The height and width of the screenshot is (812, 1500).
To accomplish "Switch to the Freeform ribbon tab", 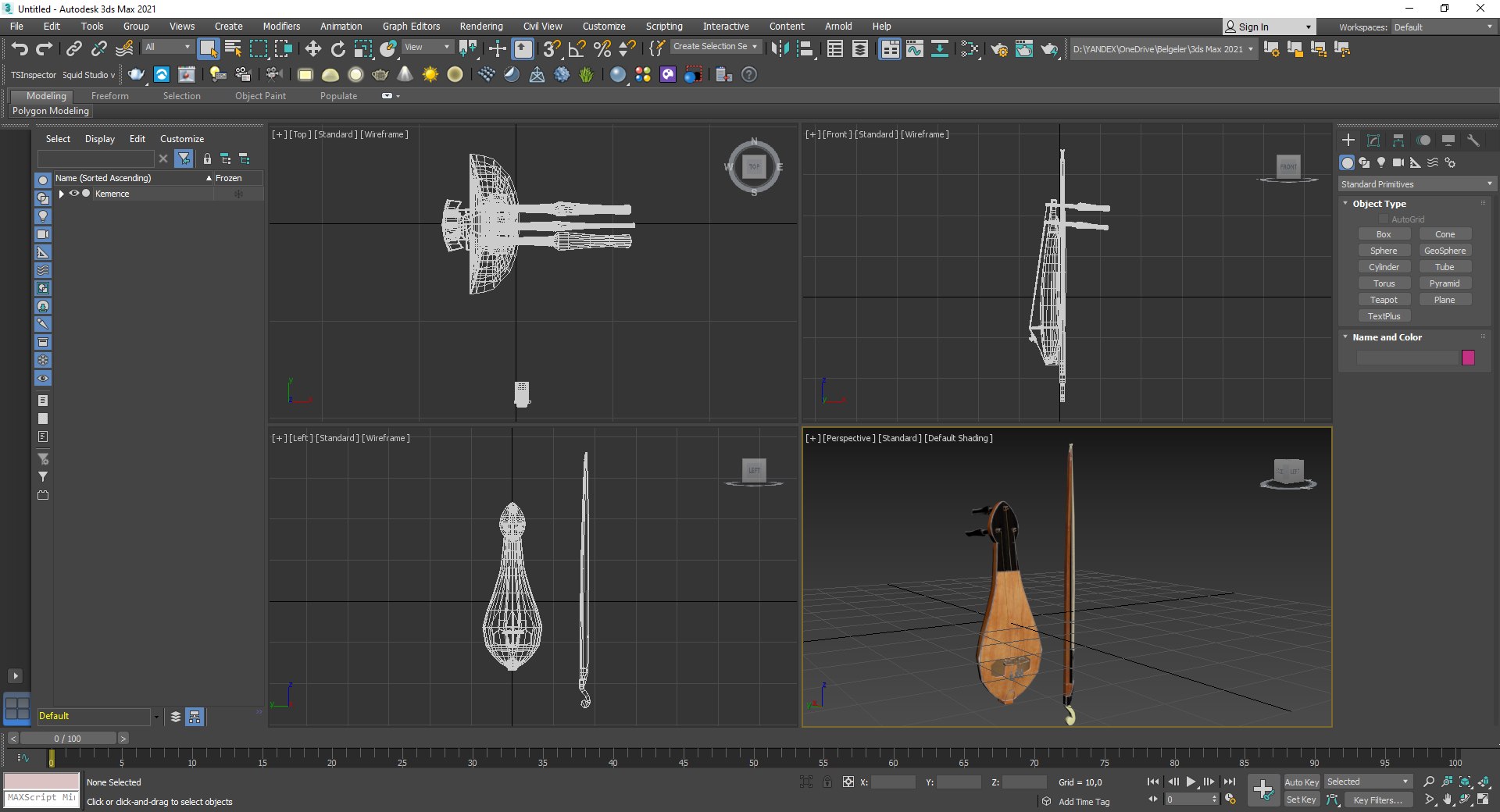I will click(x=109, y=96).
